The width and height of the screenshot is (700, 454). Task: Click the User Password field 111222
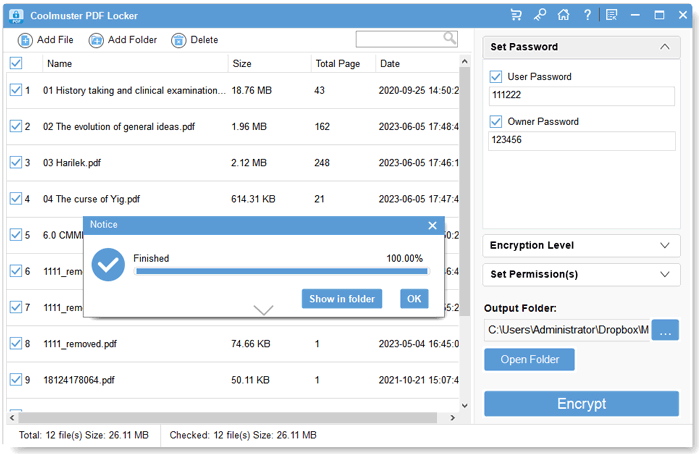(582, 96)
